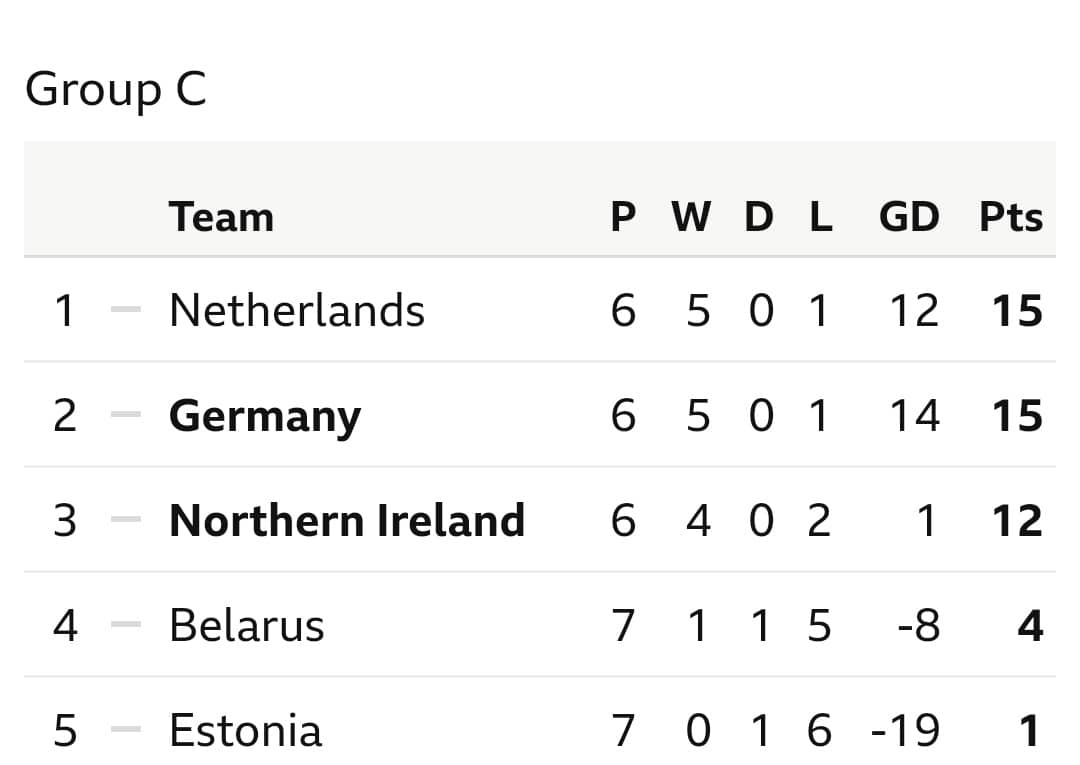The height and width of the screenshot is (765, 1080).
Task: Click Germany's 15 points value
Action: (1017, 416)
